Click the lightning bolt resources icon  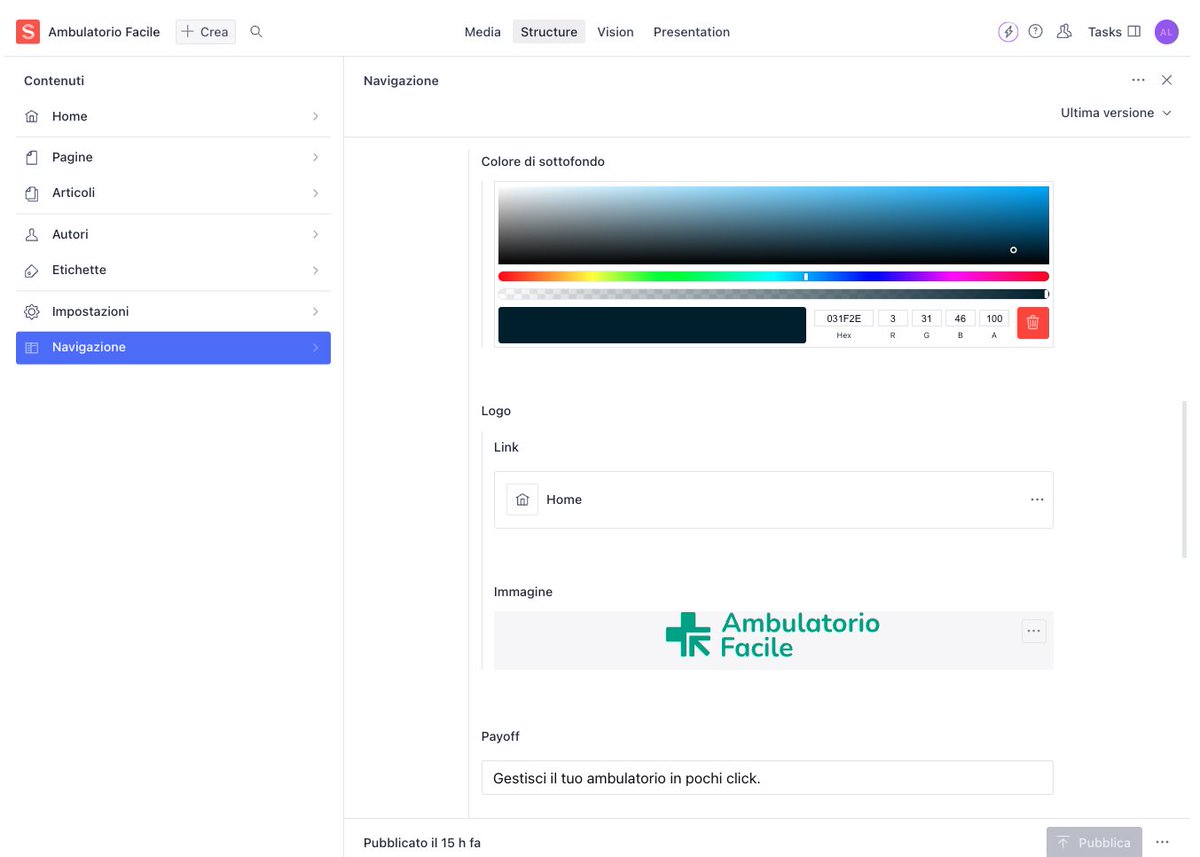pyautogui.click(x=1008, y=31)
